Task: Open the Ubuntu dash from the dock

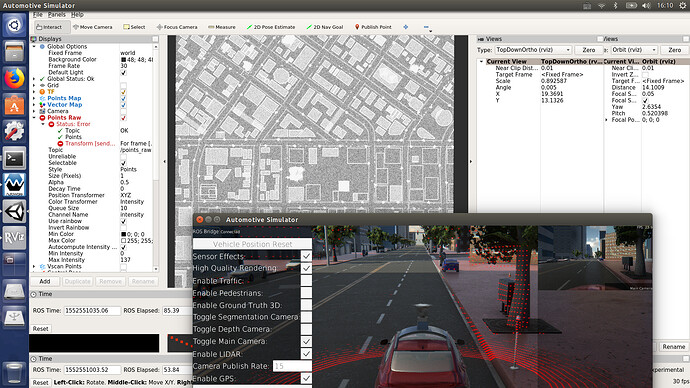Action: coord(14,25)
